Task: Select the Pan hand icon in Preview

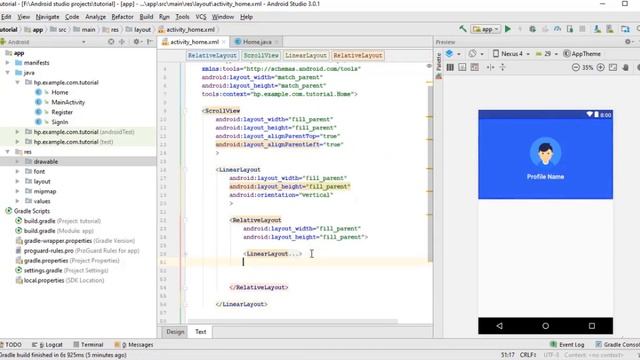Action: [x=625, y=67]
